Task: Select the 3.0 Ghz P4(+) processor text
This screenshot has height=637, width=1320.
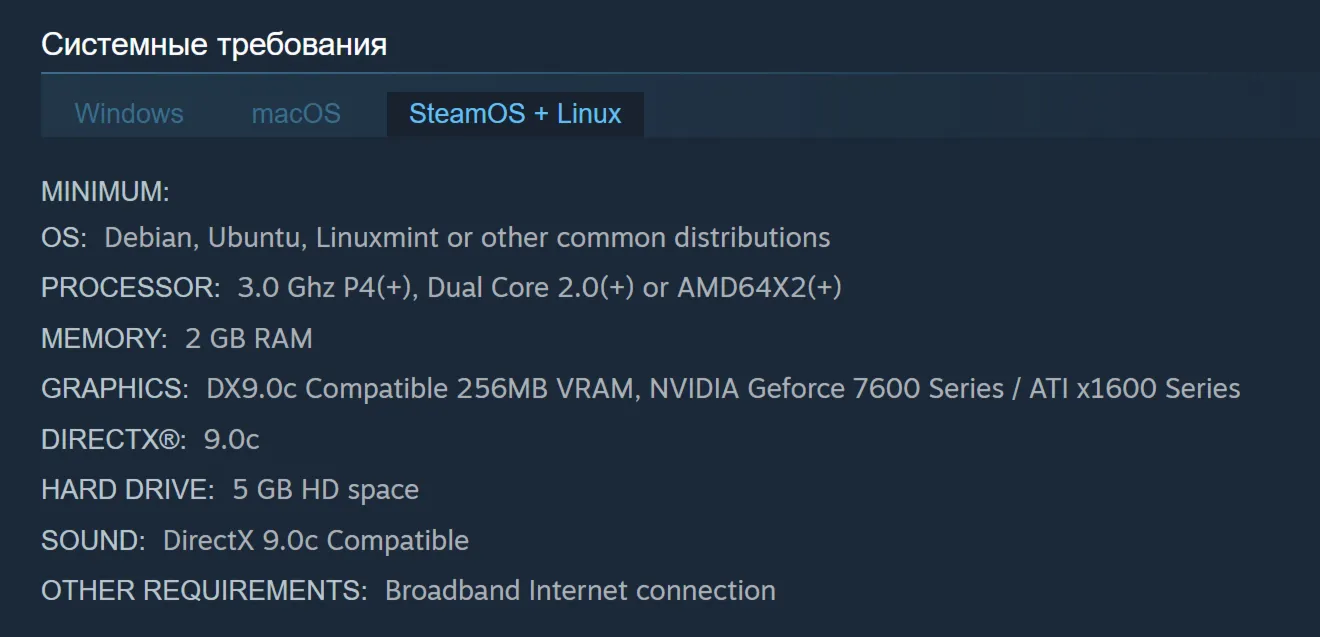Action: point(325,288)
